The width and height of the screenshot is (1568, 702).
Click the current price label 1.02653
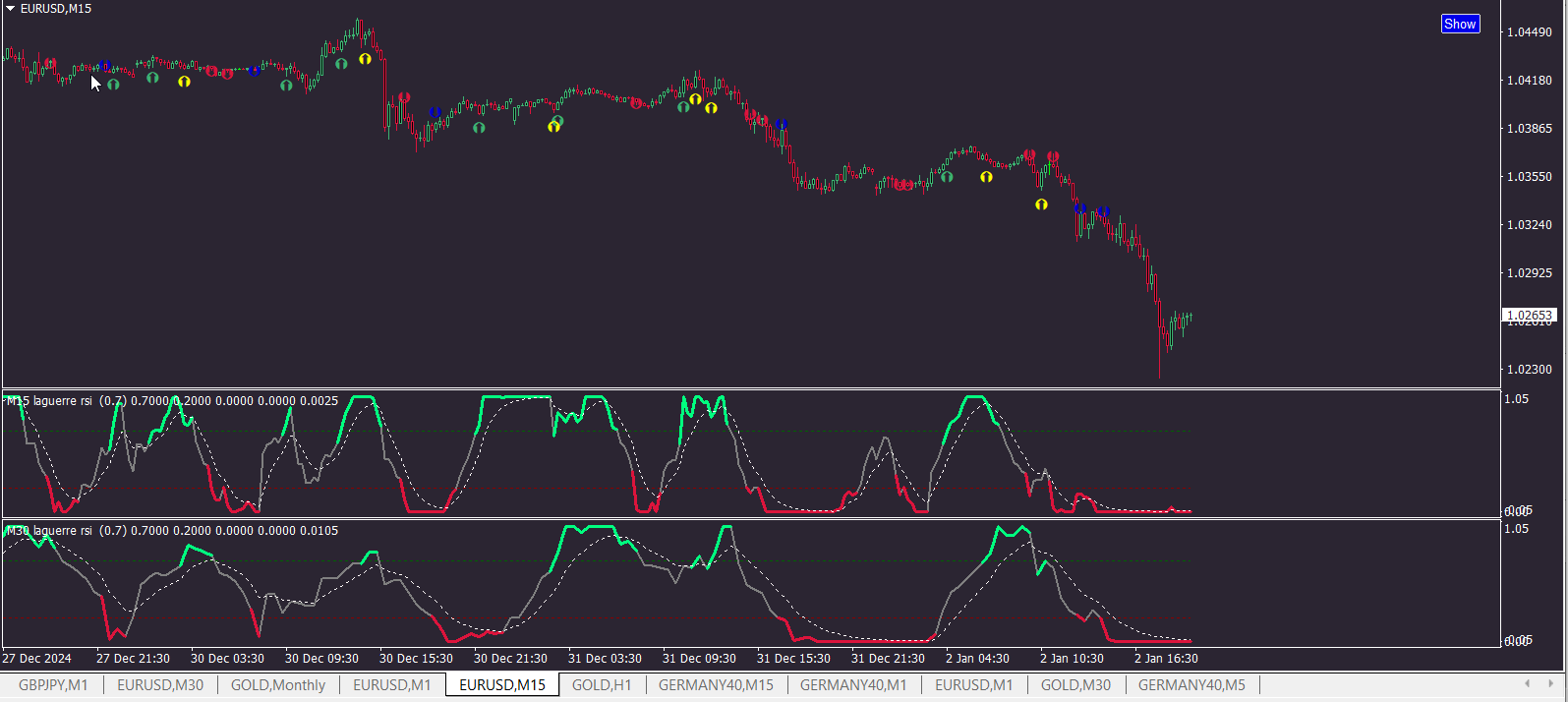(1530, 316)
